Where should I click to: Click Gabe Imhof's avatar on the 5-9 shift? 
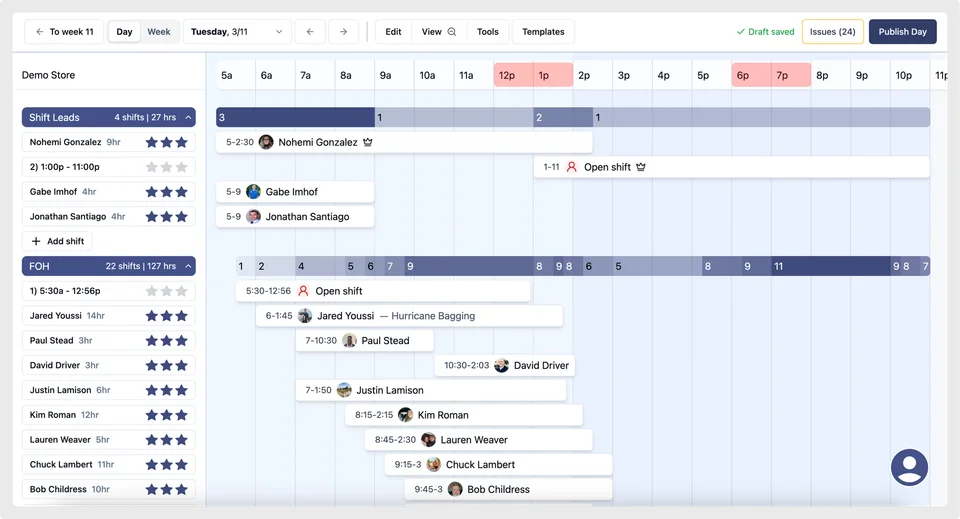tap(254, 192)
